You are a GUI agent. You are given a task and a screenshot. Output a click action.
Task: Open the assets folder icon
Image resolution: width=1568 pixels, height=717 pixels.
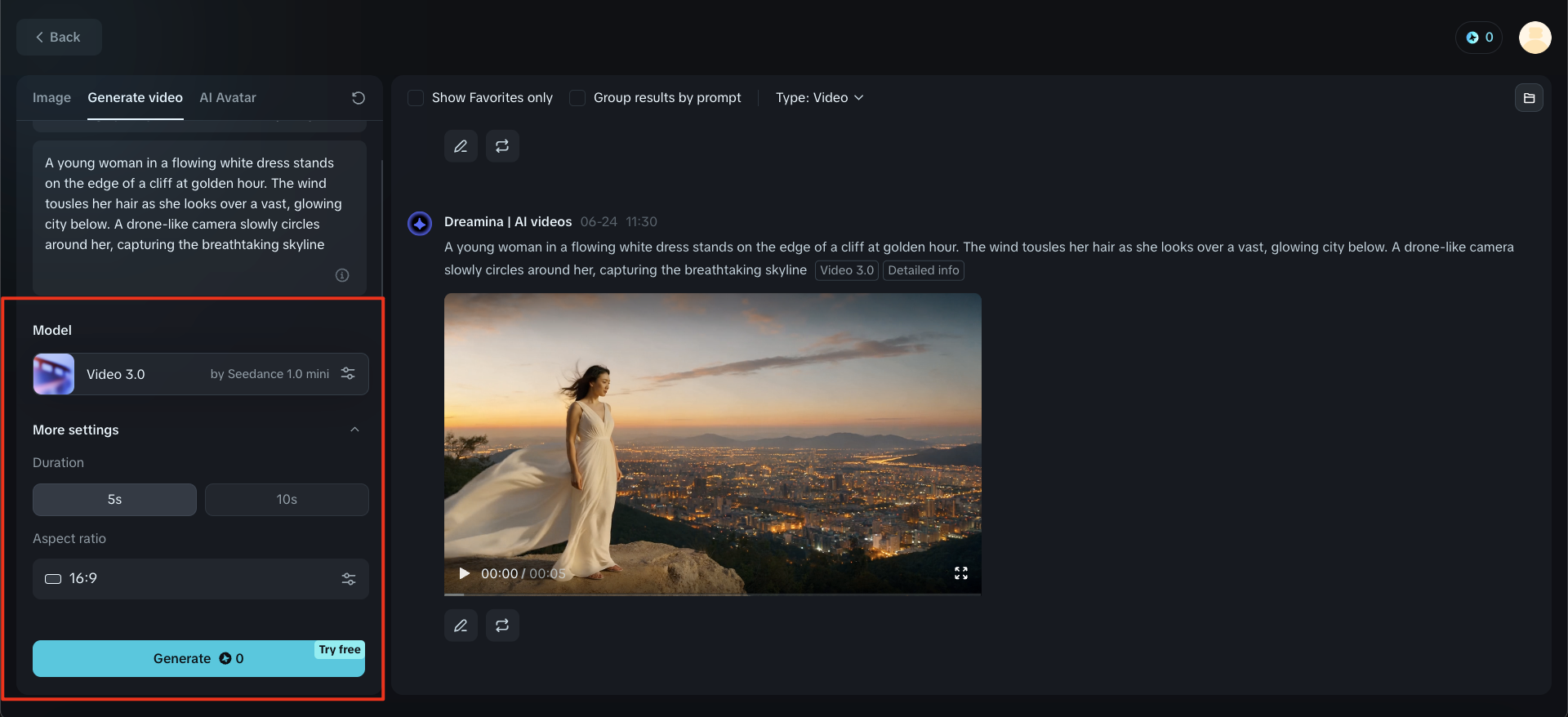click(x=1529, y=98)
